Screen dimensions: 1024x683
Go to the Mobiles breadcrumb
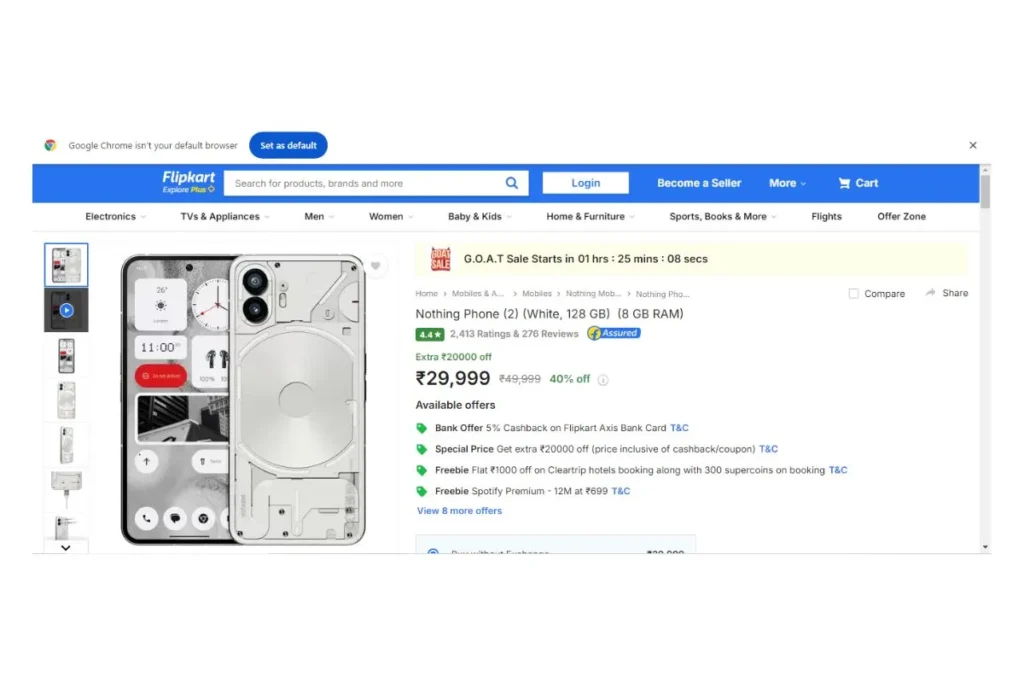tap(537, 294)
